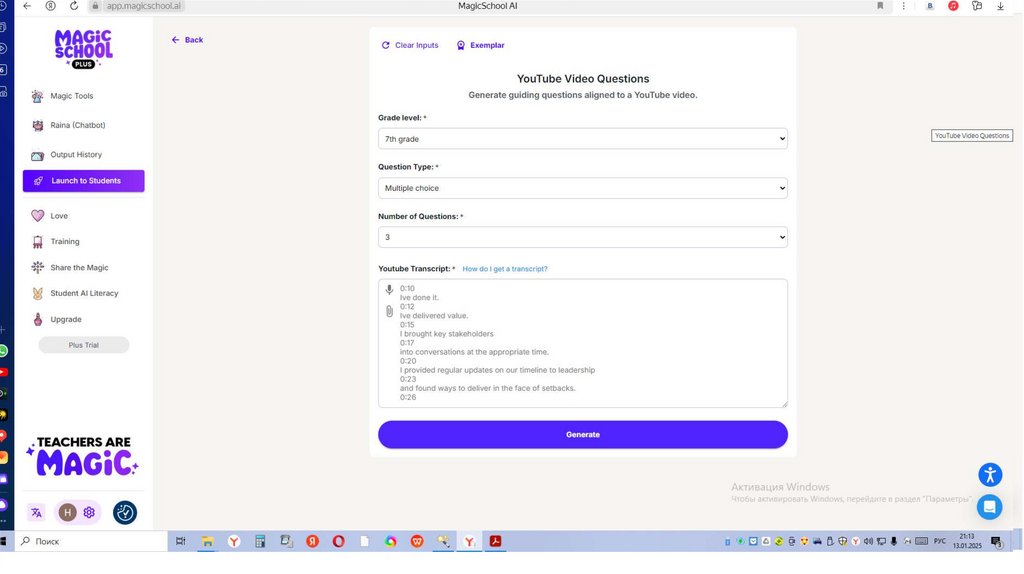Click the Launch to Students button
This screenshot has height=574, width=1024.
click(x=84, y=181)
